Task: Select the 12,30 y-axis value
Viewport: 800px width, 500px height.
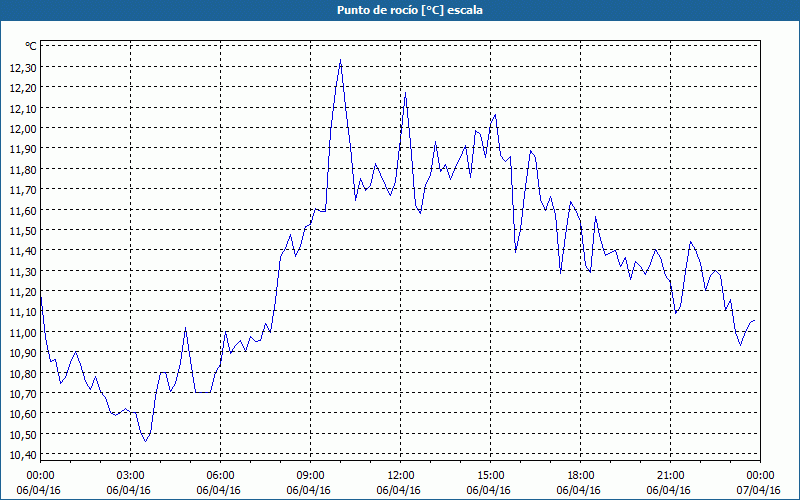Action: pyautogui.click(x=23, y=67)
